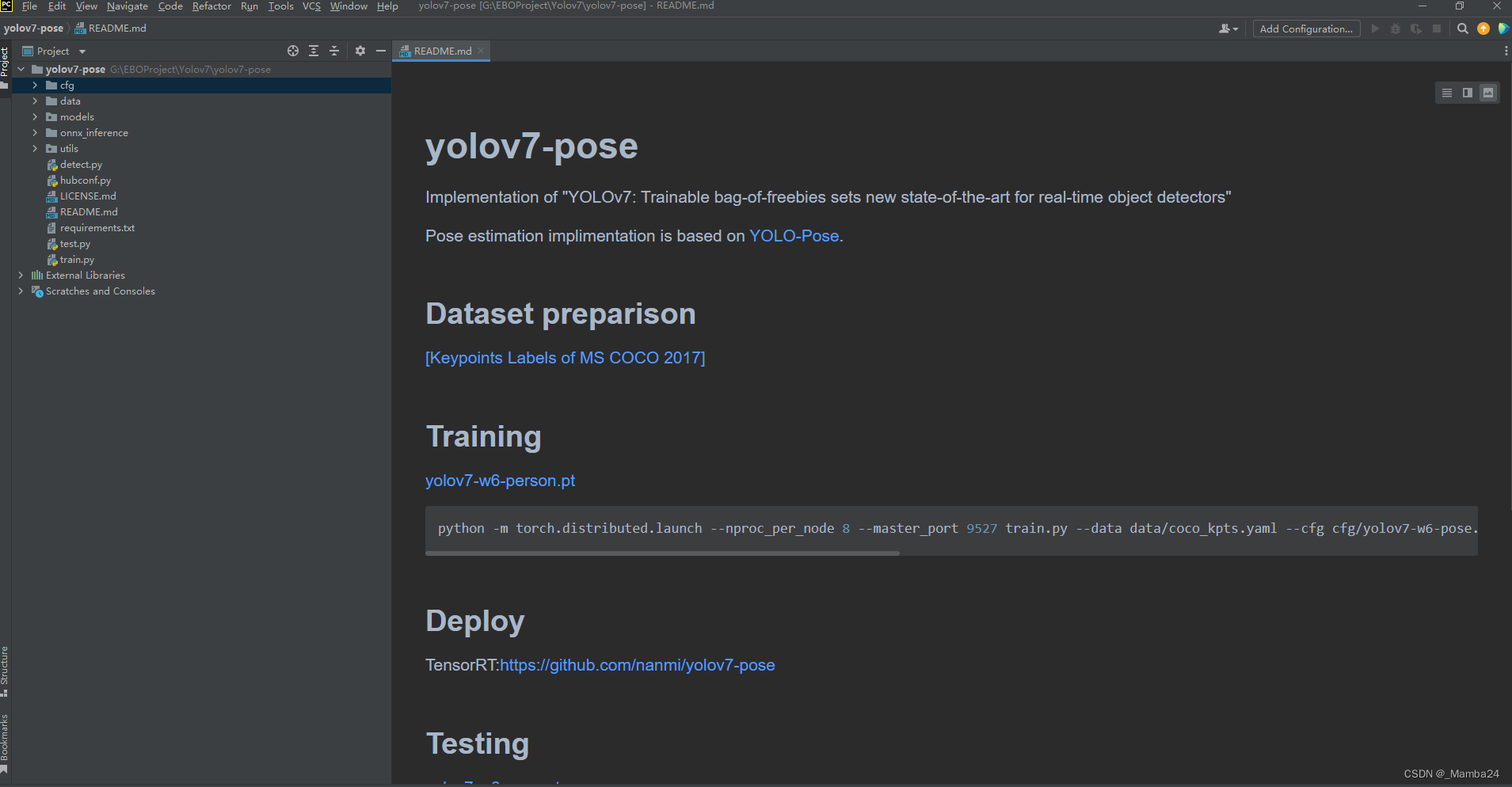Open the Window menu
The width and height of the screenshot is (1512, 787).
click(x=348, y=6)
